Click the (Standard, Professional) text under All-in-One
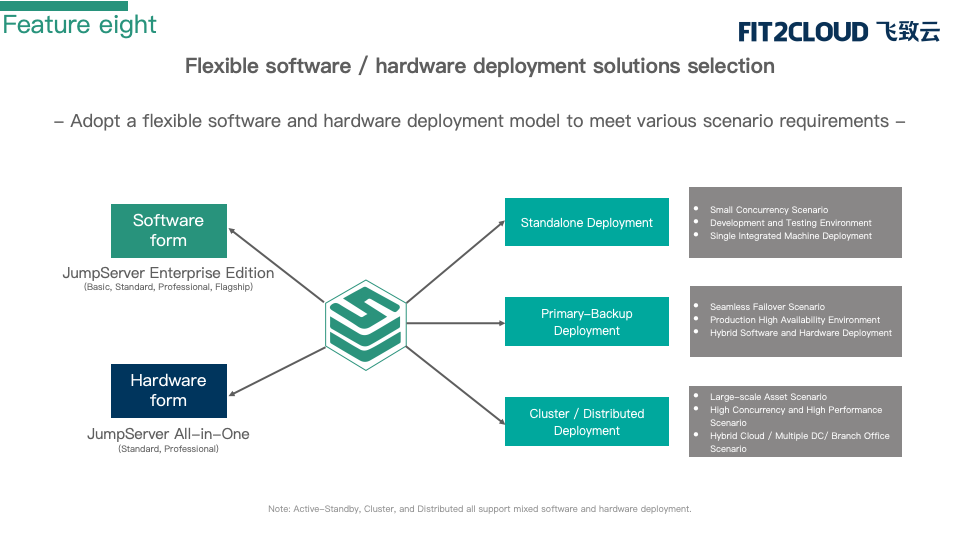 pos(168,449)
